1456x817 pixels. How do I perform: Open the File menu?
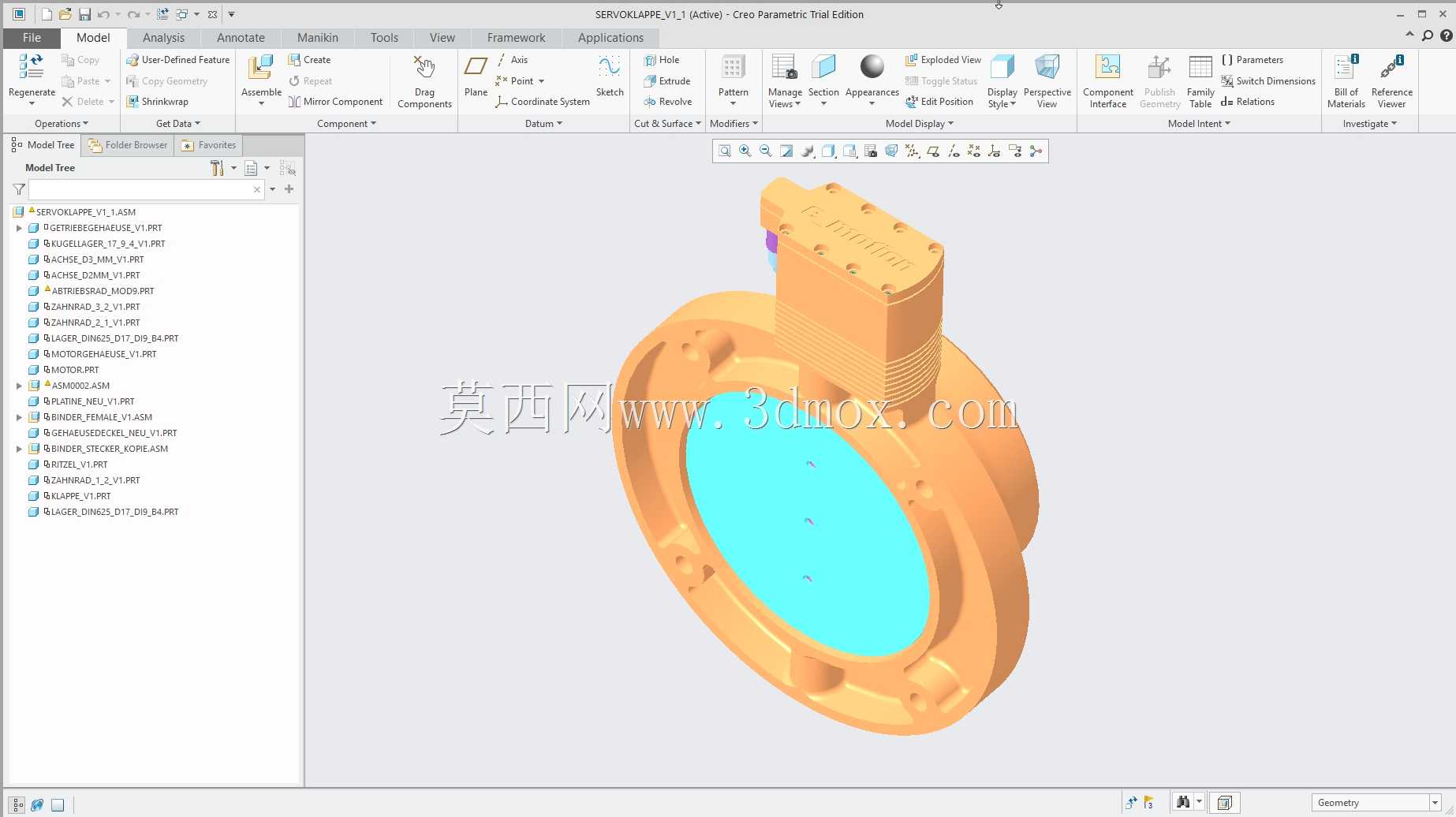point(32,38)
